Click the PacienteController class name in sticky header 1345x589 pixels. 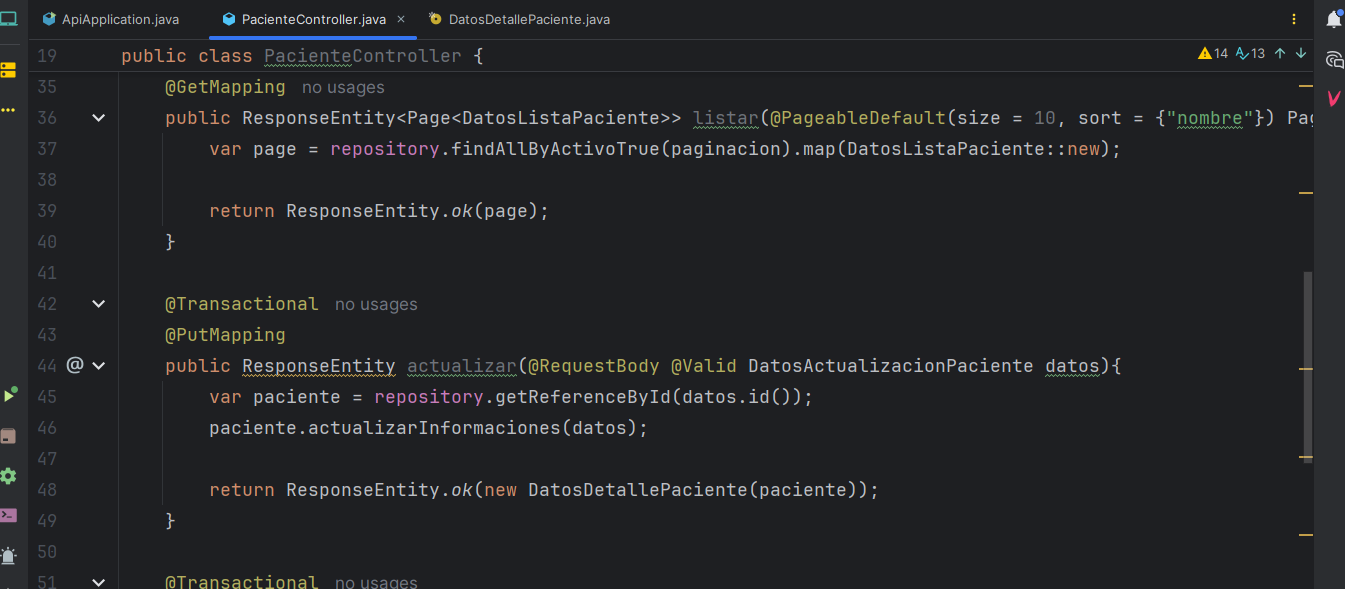coord(363,56)
